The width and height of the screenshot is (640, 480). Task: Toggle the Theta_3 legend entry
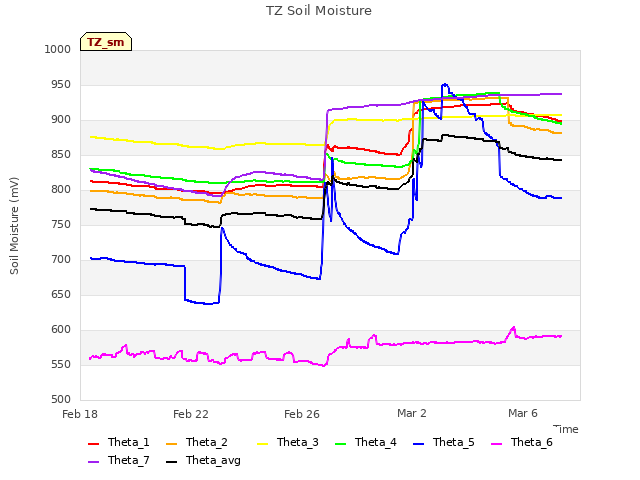pyautogui.click(x=288, y=442)
